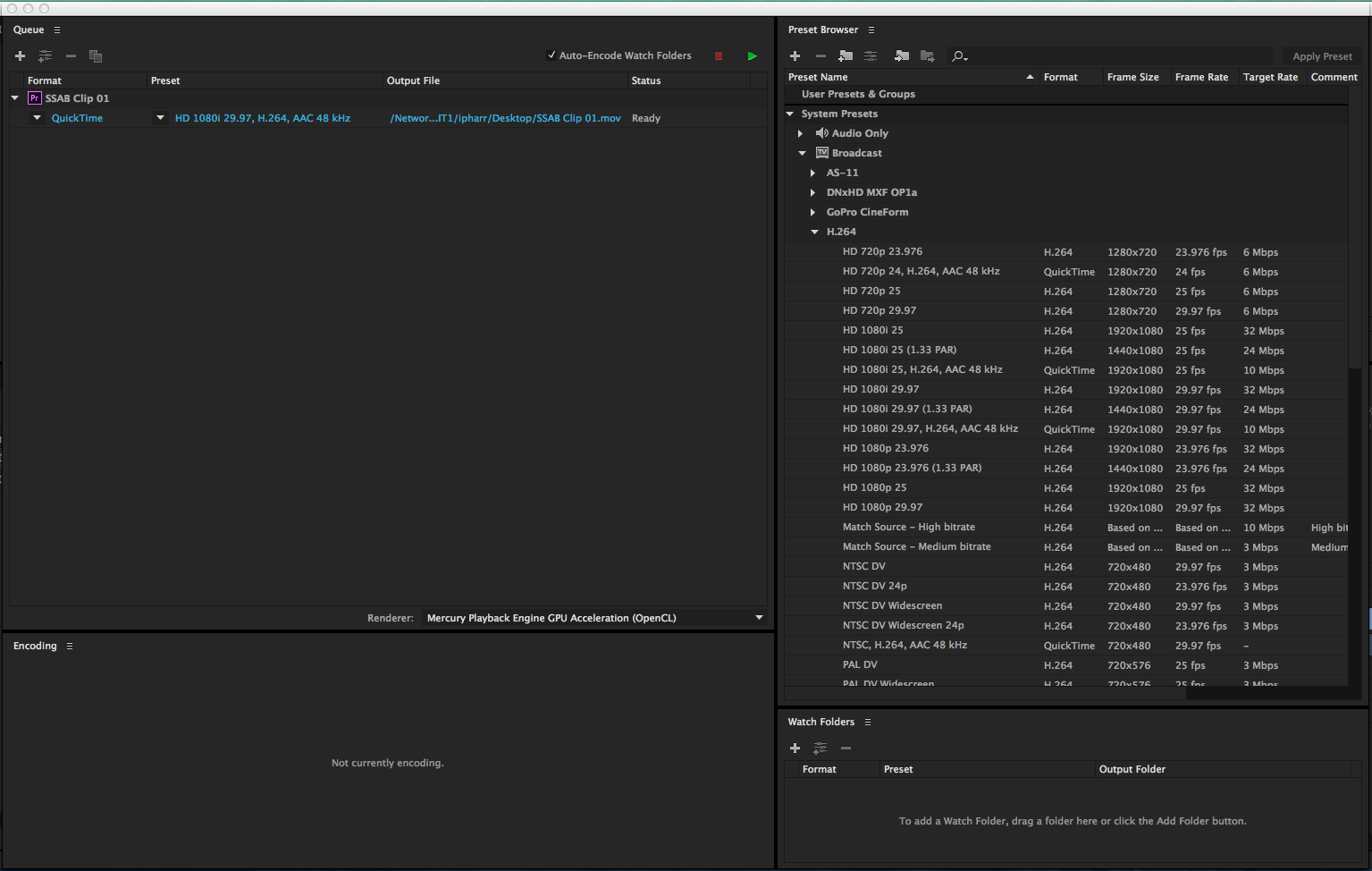Open the Queue panel menu
Image resolution: width=1372 pixels, height=871 pixels.
tap(57, 30)
